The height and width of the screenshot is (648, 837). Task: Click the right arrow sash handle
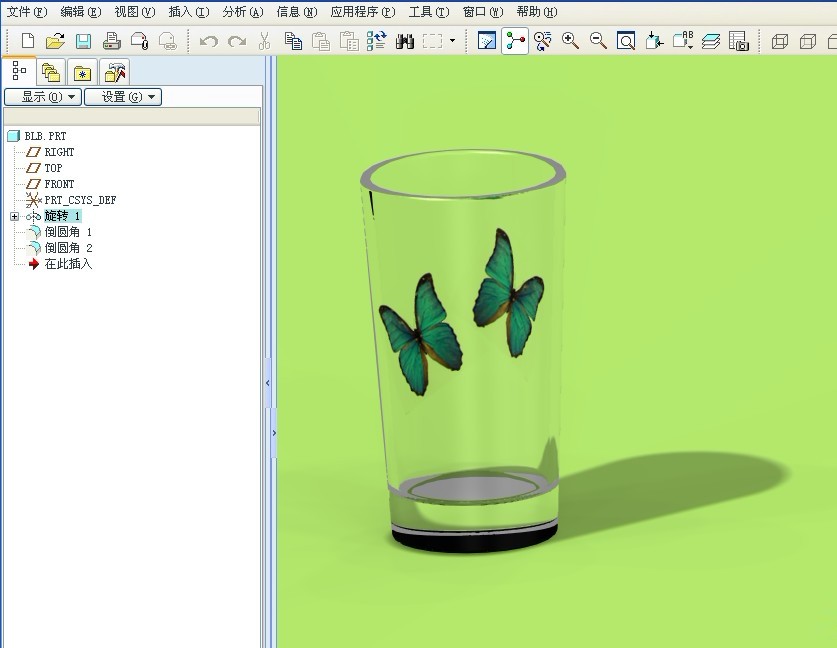[274, 433]
